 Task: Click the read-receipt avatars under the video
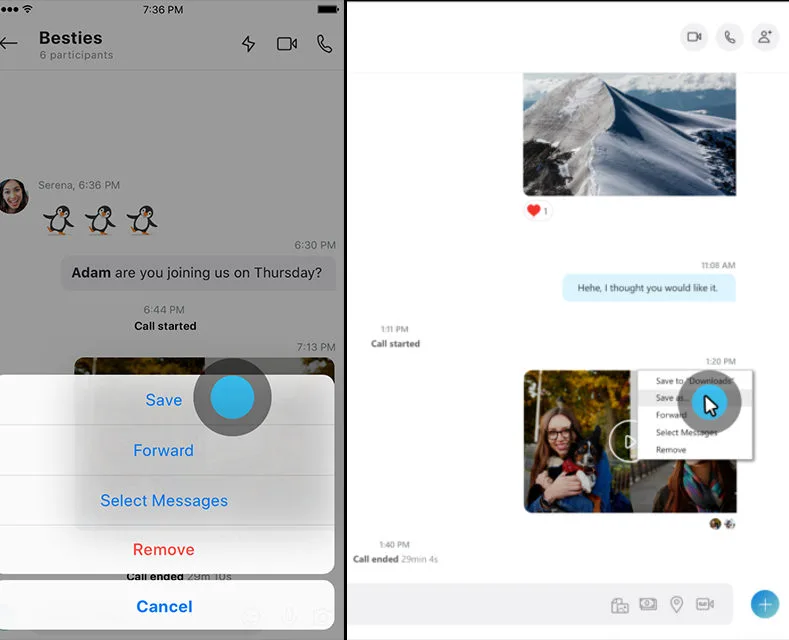point(722,524)
